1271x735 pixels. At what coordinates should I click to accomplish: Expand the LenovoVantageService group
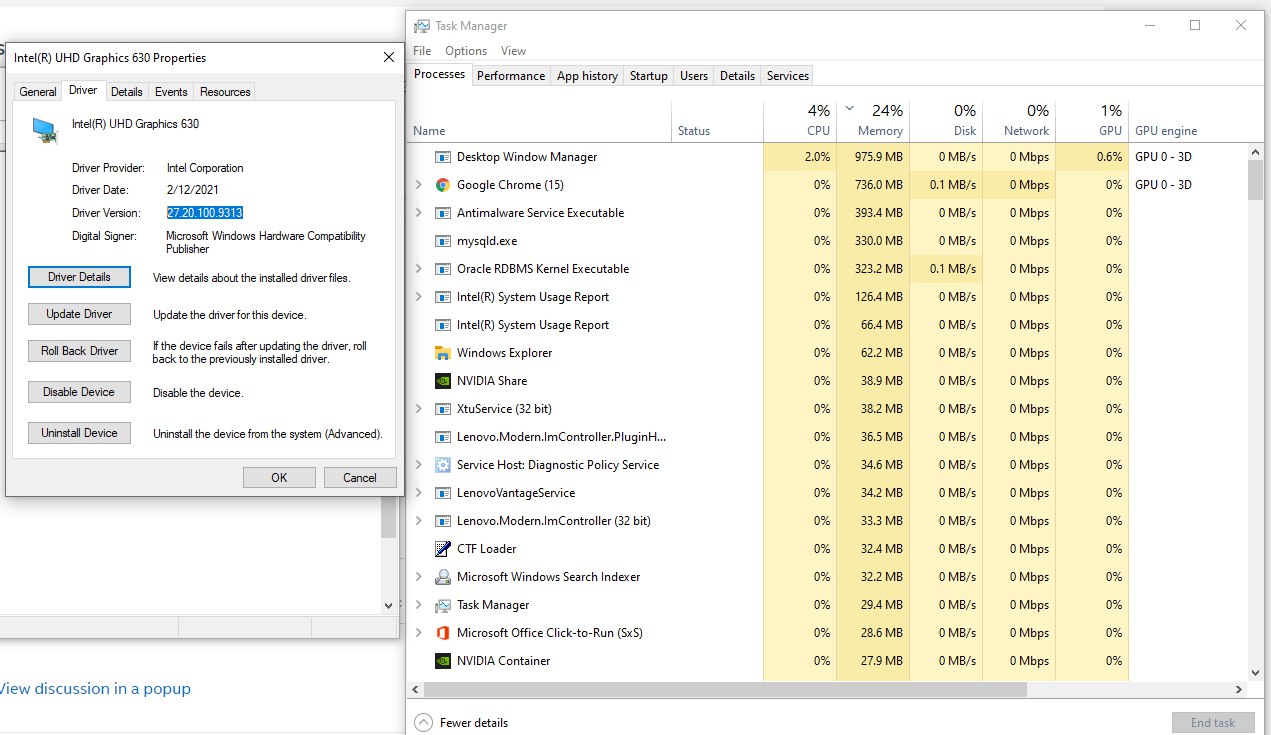[419, 493]
